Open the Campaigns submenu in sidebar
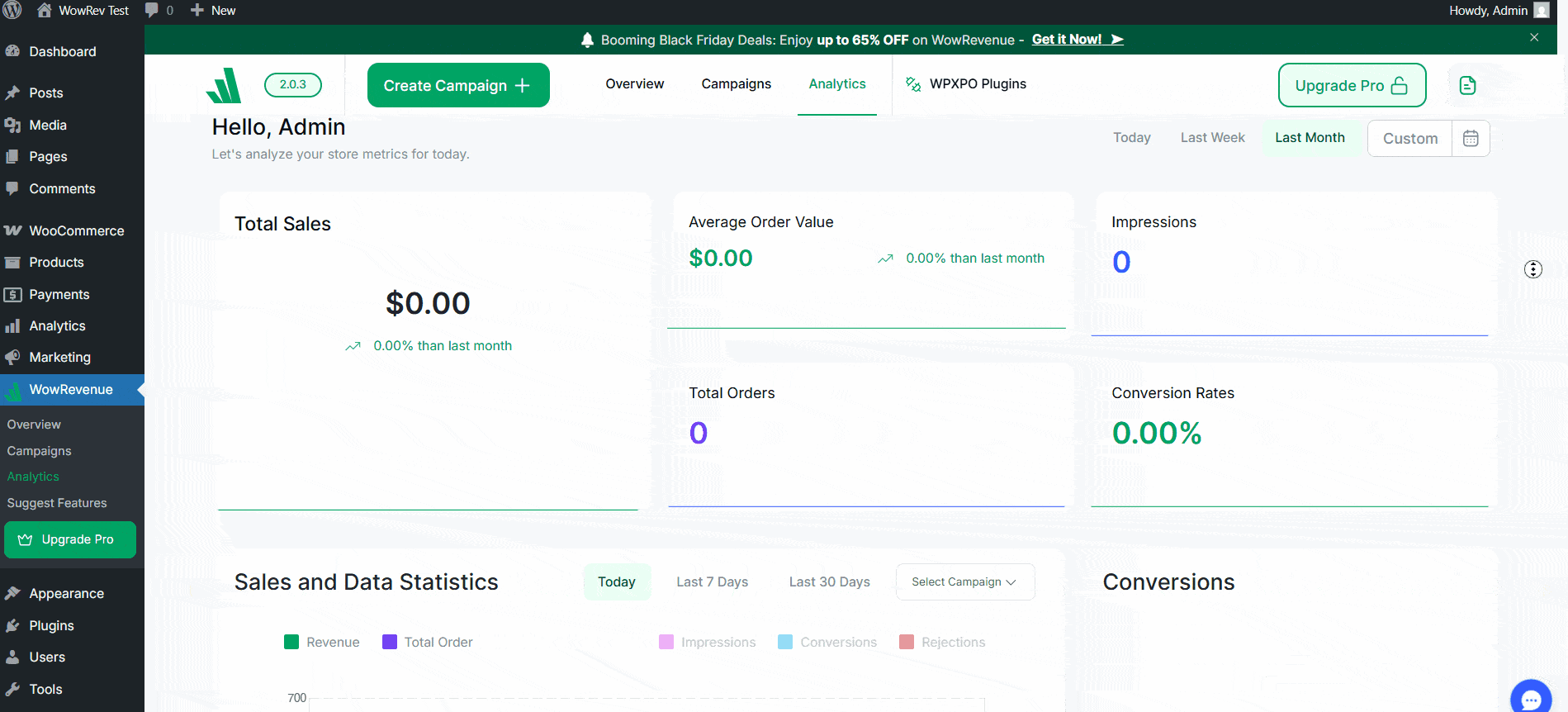The image size is (1568, 712). [x=39, y=451]
